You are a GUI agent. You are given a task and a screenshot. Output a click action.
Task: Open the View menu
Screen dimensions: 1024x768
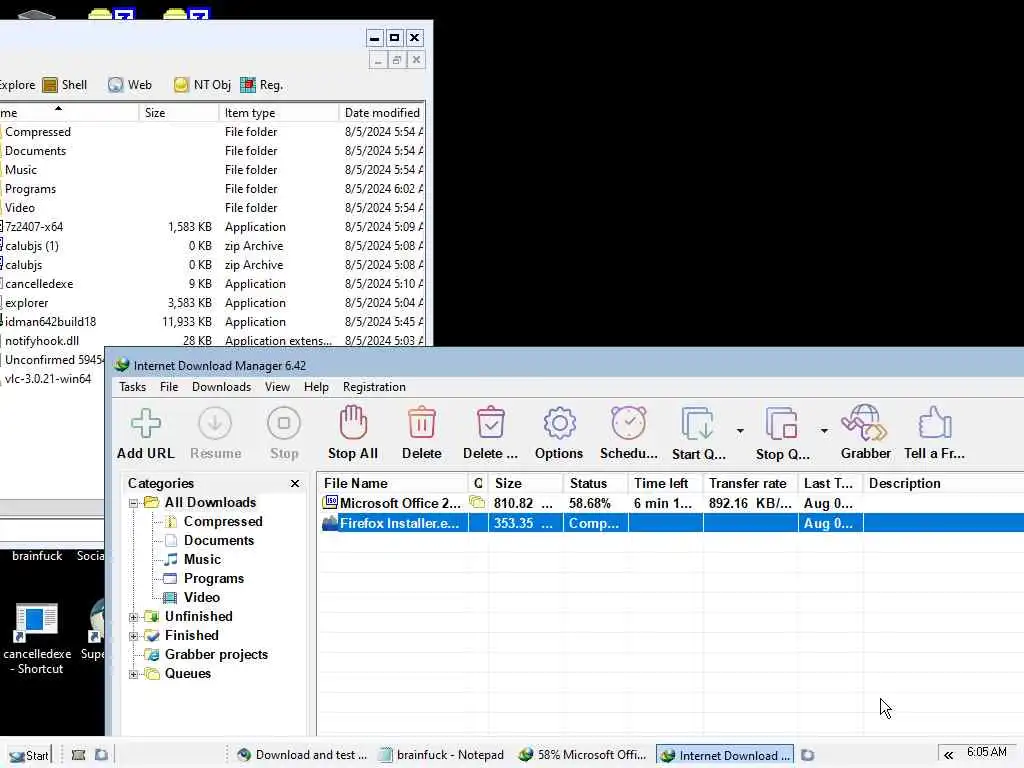[x=278, y=387]
